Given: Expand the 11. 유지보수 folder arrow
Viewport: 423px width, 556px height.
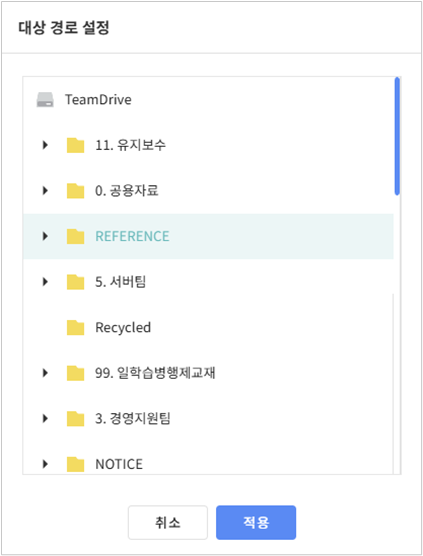Looking at the screenshot, I should (x=45, y=145).
